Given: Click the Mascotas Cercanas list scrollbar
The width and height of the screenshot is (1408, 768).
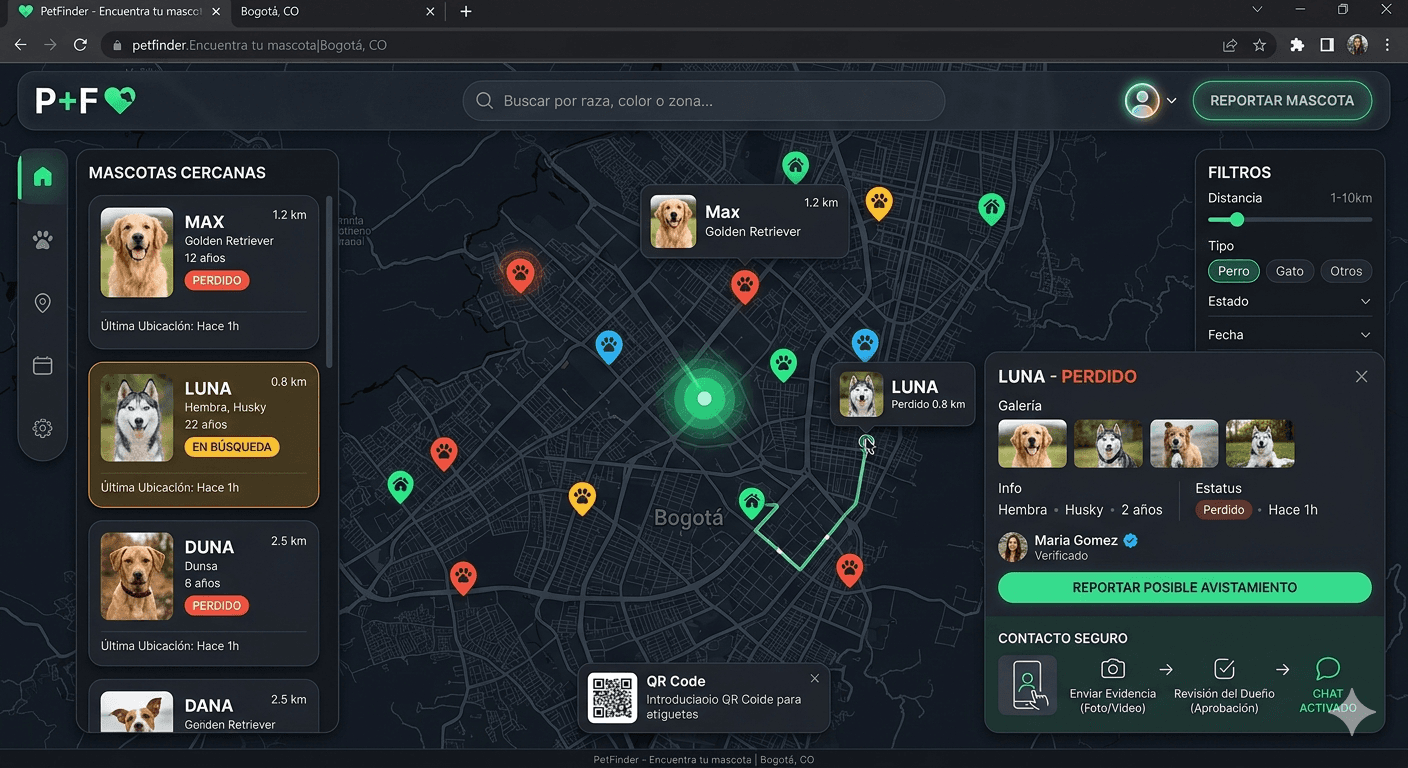Looking at the screenshot, I should (x=329, y=280).
